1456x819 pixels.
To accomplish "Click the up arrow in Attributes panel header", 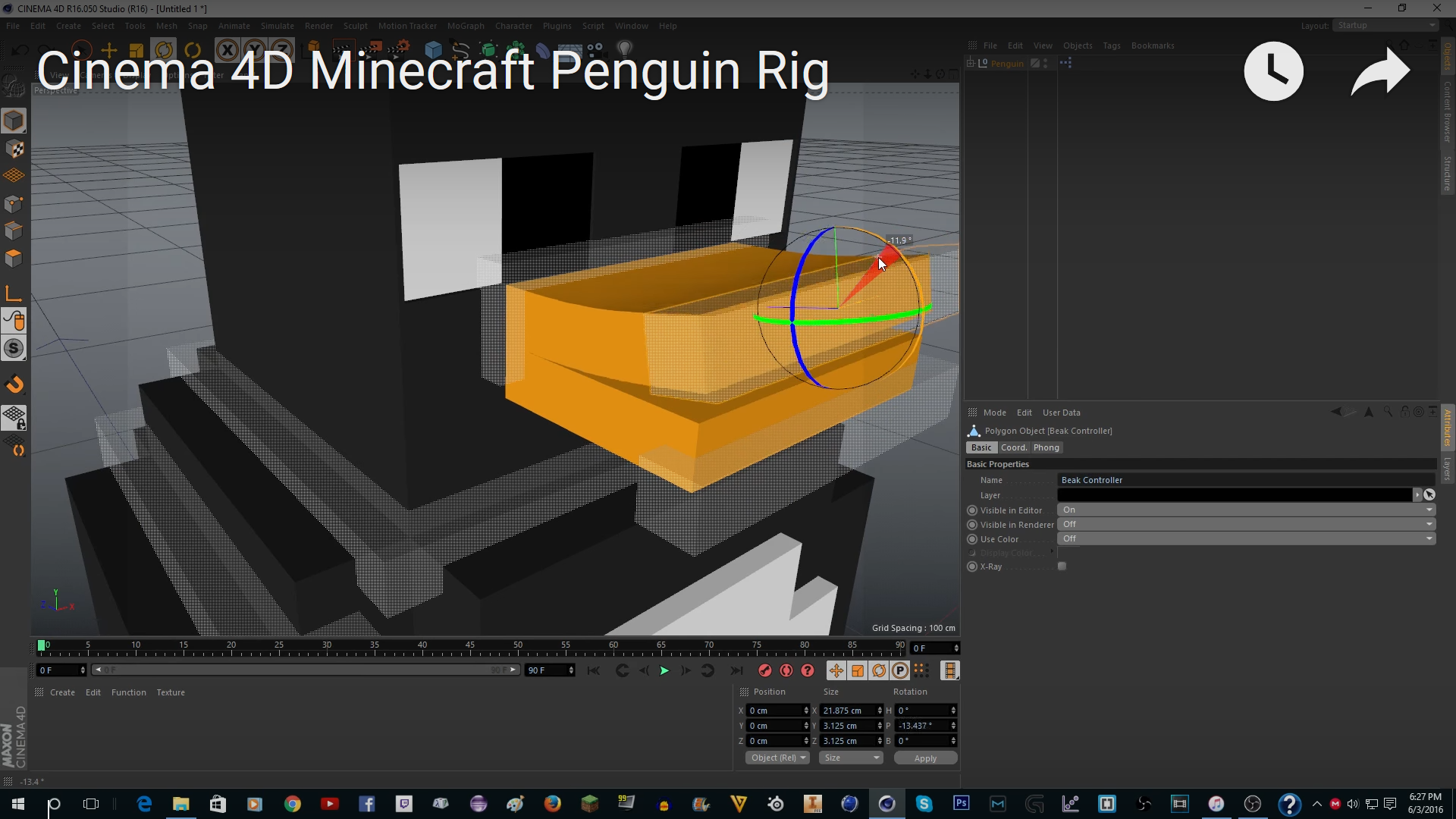I will point(1369,412).
